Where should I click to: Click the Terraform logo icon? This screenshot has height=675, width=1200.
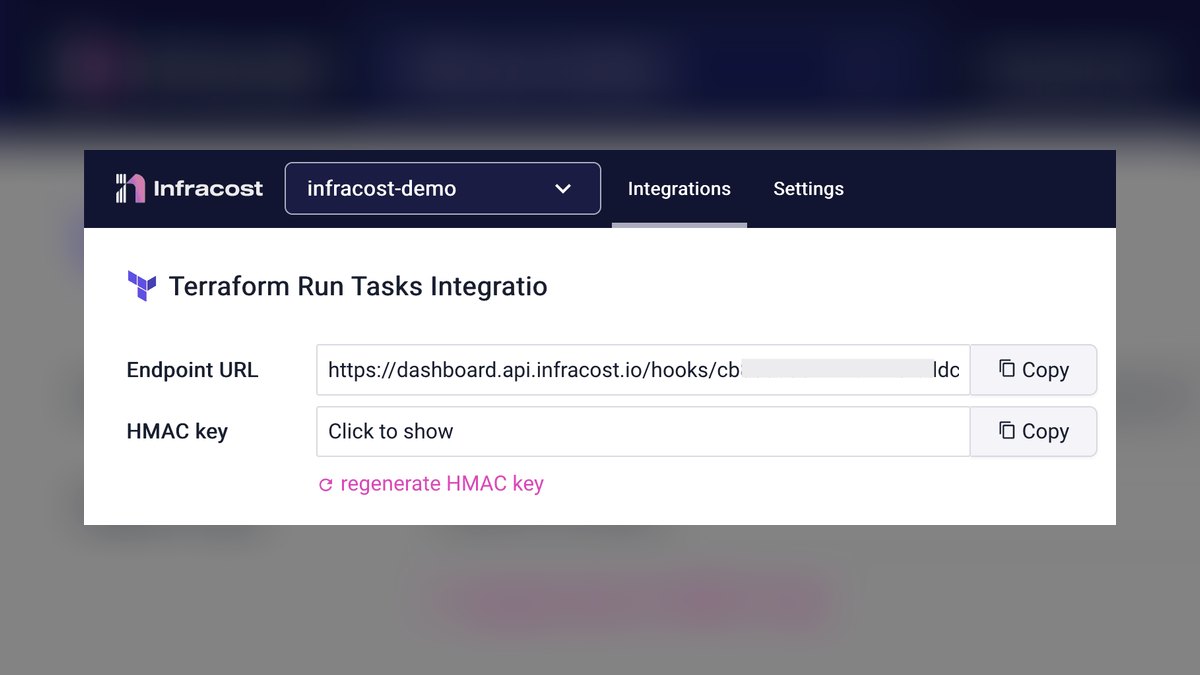tap(142, 286)
